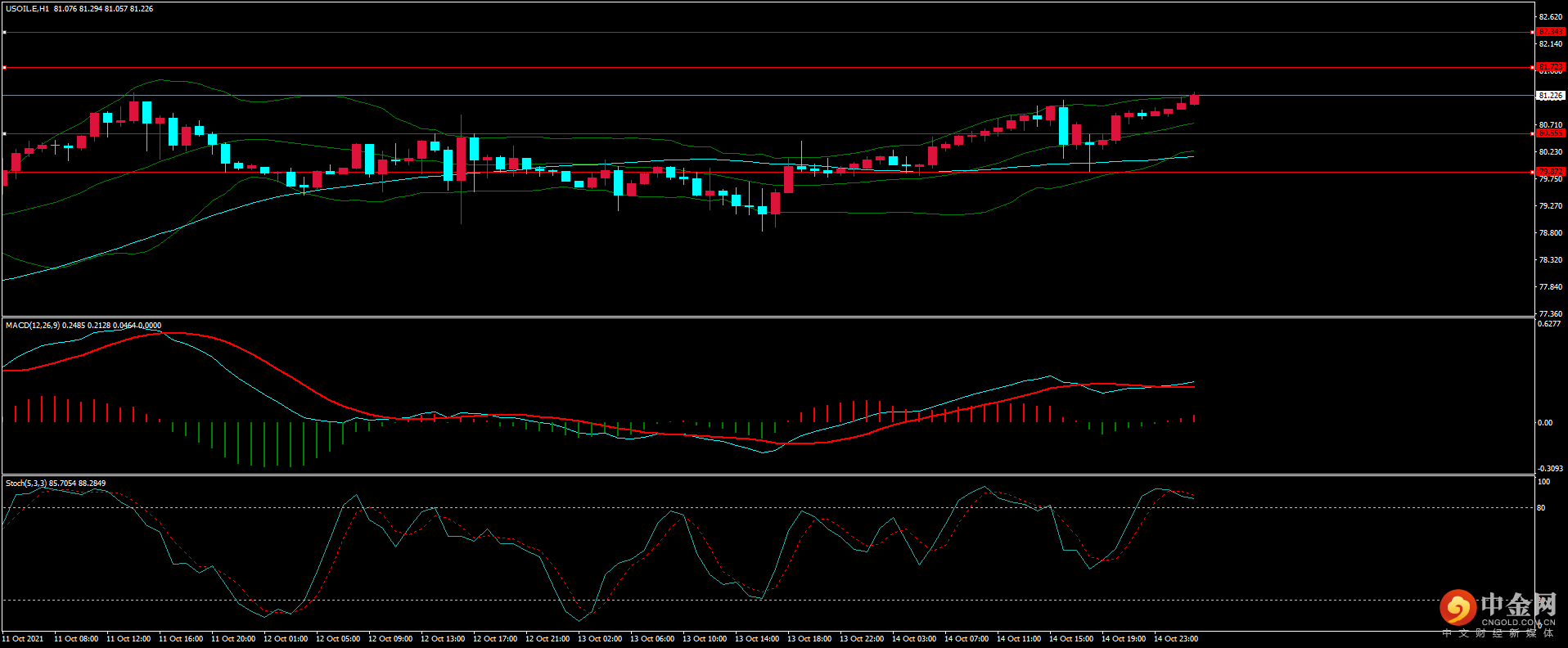Viewport: 1568px width, 648px height.
Task: Click the 13 Oct 02:00 time label
Action: tap(600, 639)
